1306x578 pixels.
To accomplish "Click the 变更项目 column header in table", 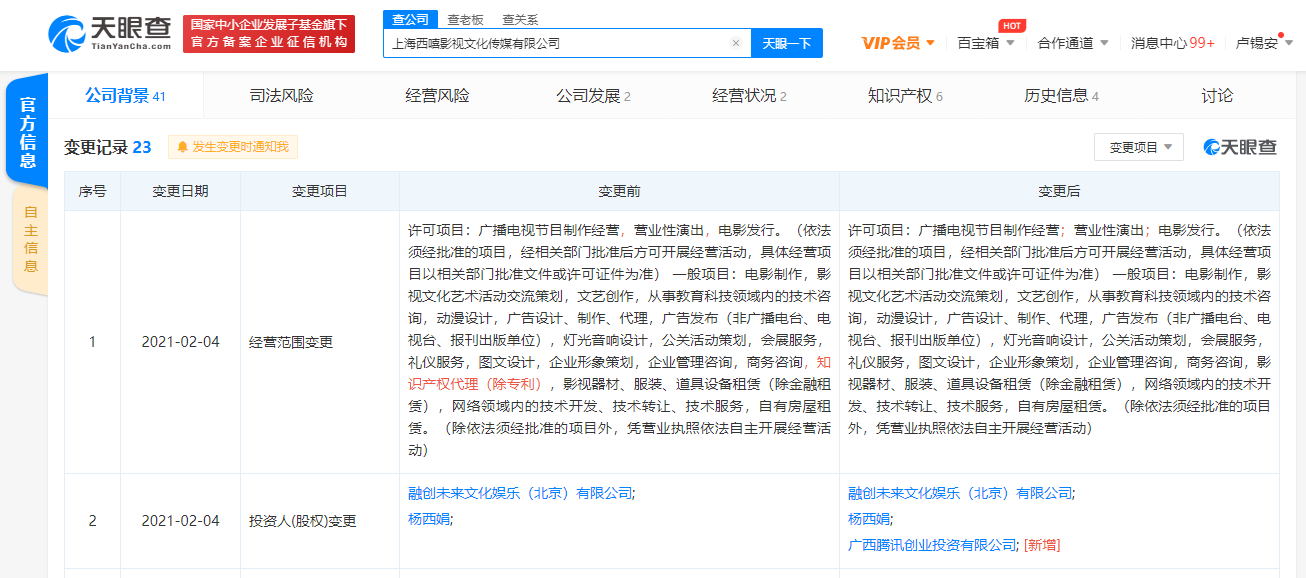I will pyautogui.click(x=320, y=191).
